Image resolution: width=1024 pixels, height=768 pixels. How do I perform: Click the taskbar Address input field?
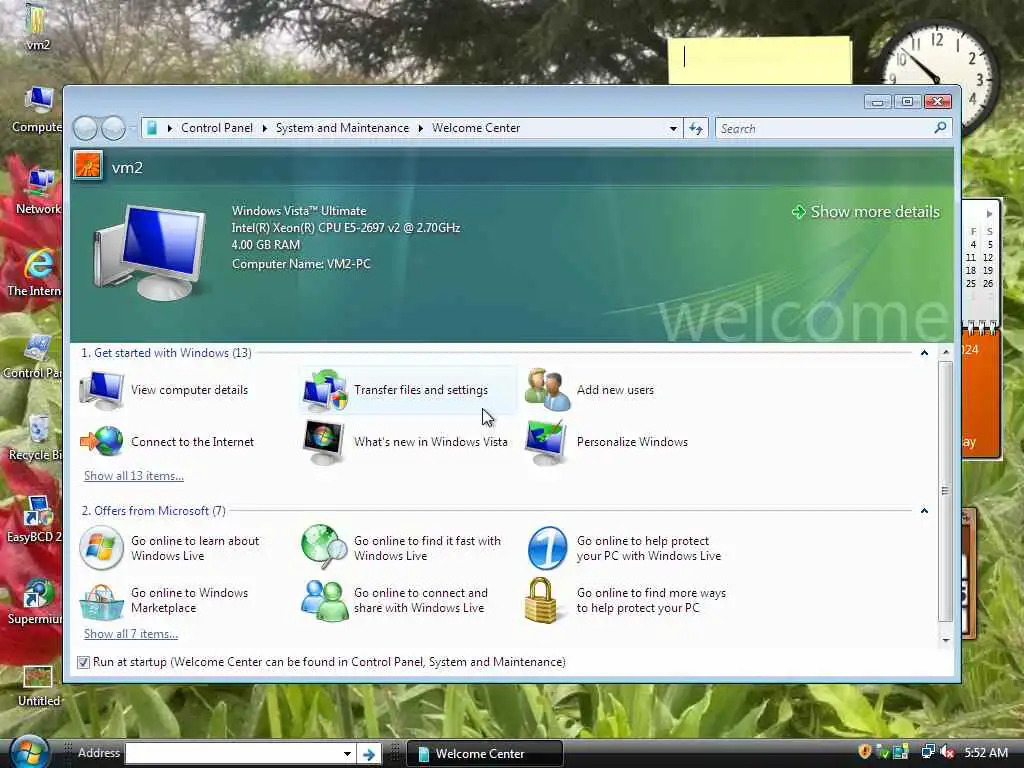point(232,754)
